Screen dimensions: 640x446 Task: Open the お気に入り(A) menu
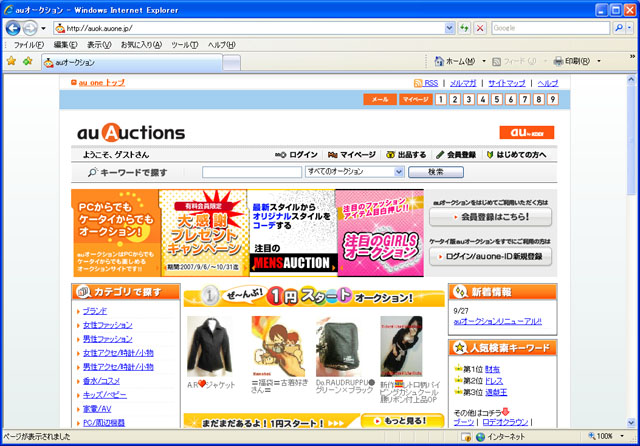pos(141,44)
